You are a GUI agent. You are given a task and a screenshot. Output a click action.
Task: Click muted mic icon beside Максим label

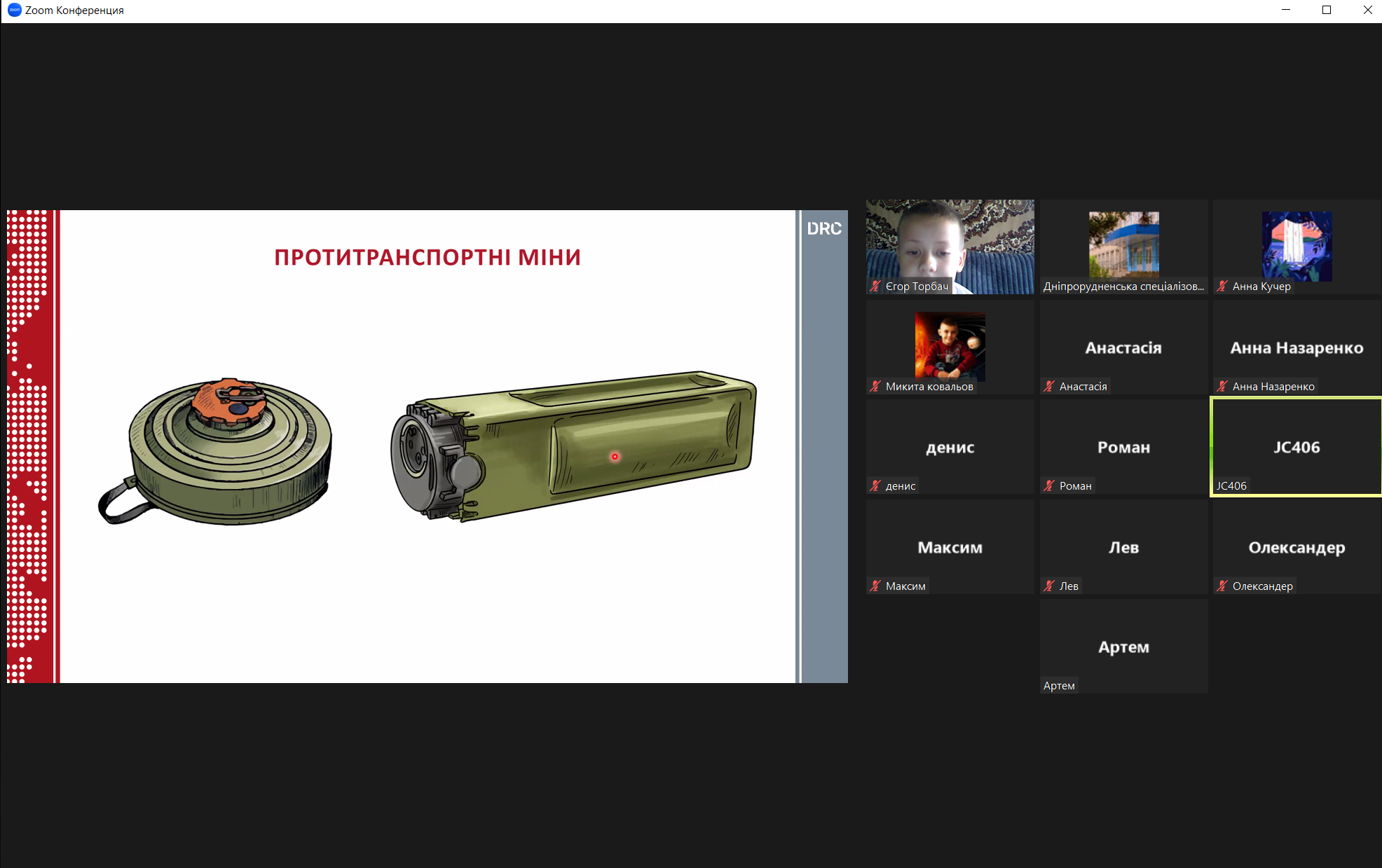(x=875, y=586)
